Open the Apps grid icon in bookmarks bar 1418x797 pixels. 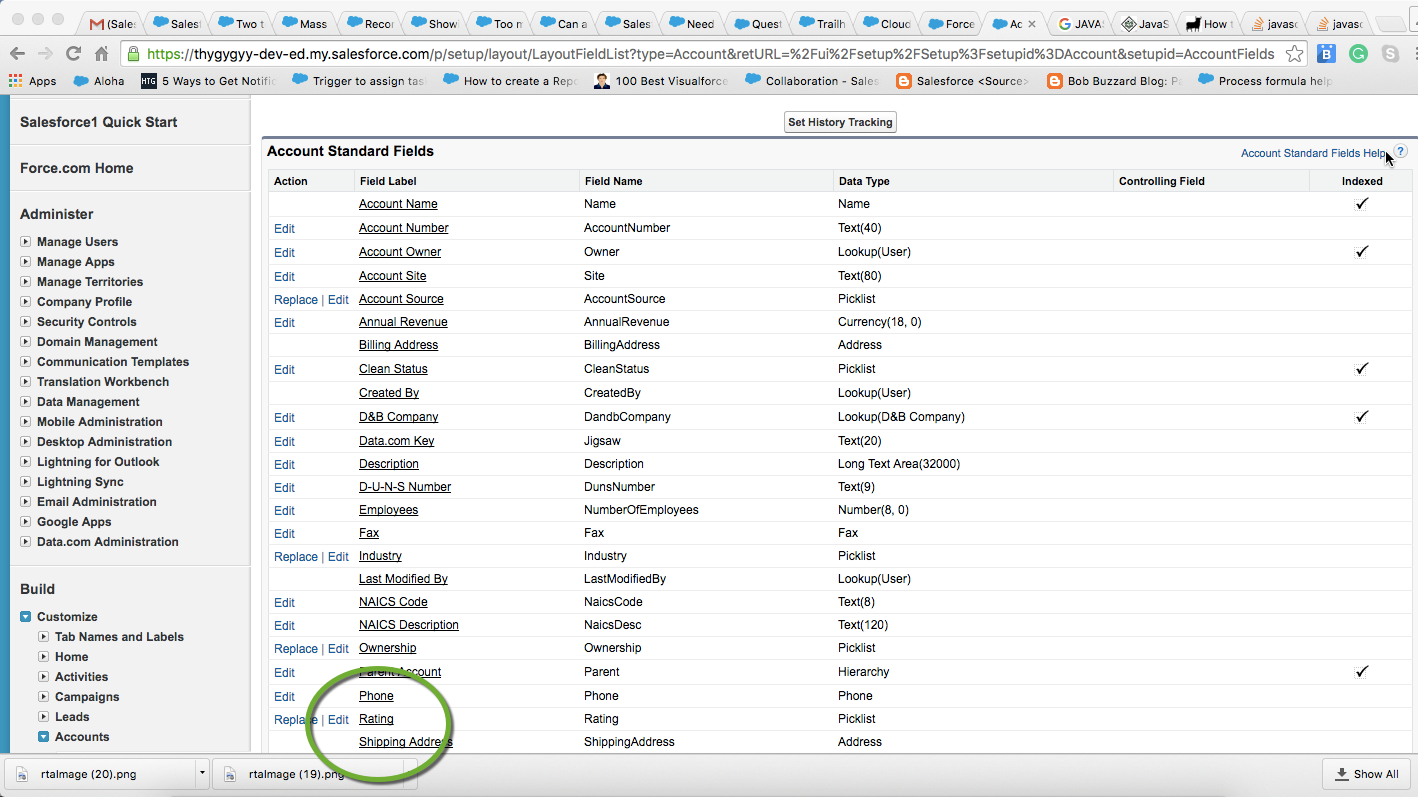click(16, 81)
